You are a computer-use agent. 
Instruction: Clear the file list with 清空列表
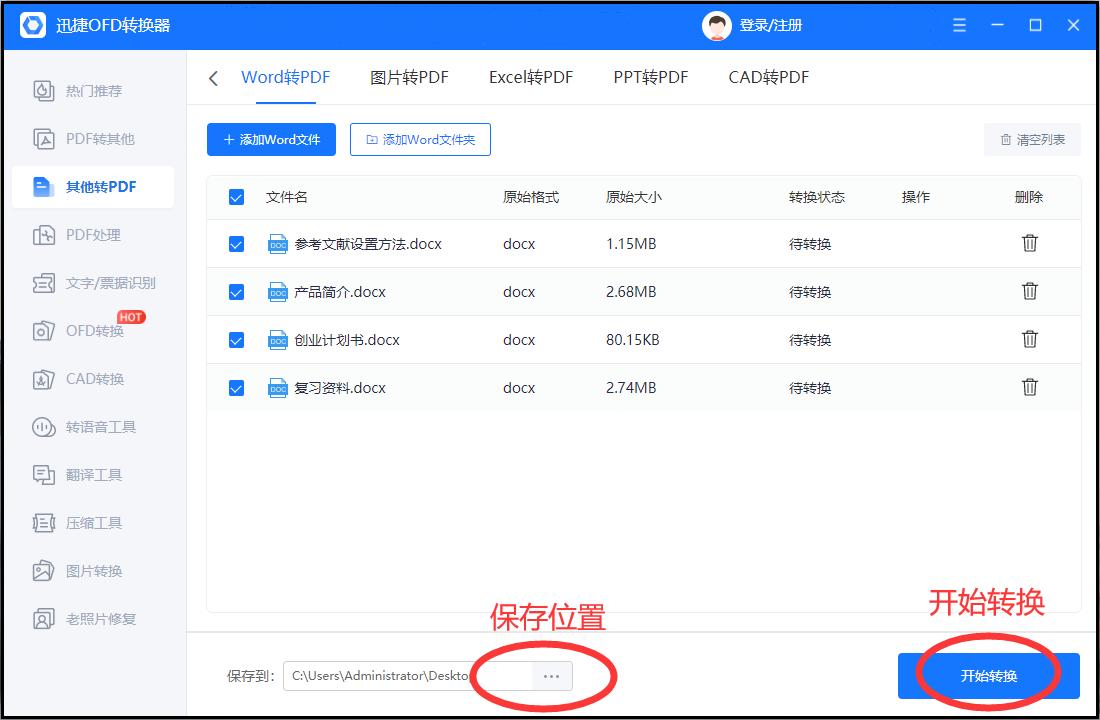[x=1031, y=139]
